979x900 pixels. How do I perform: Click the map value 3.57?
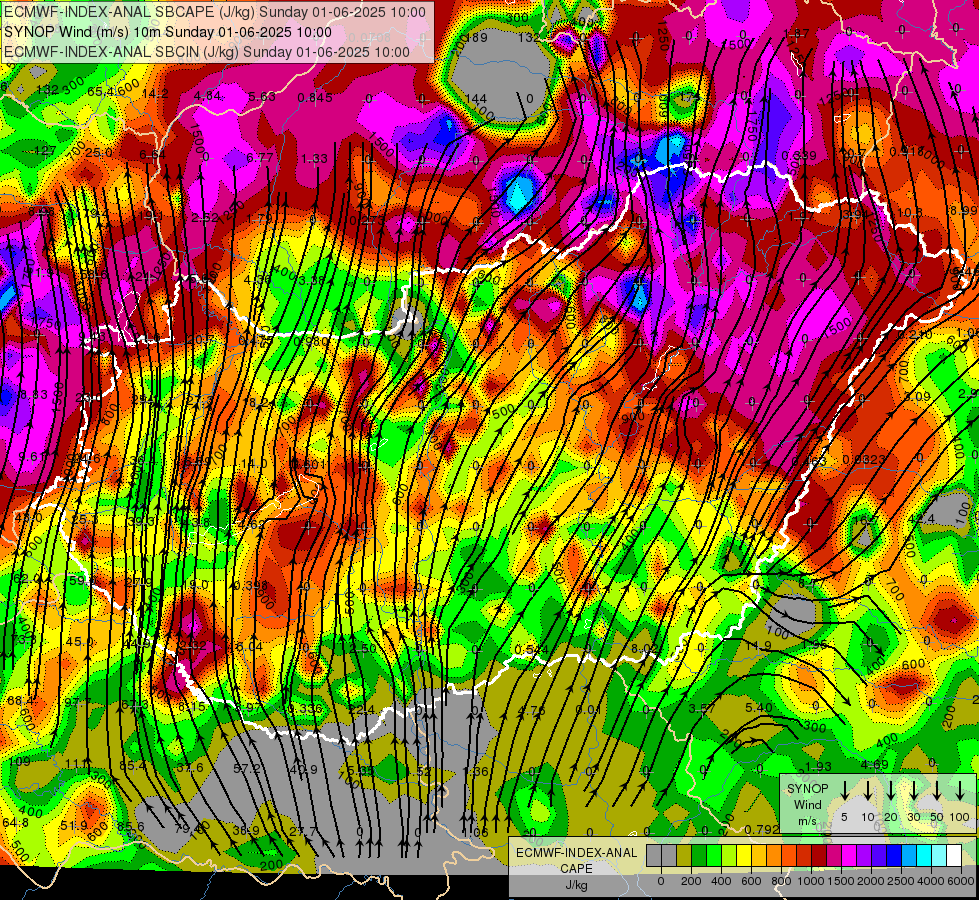702,708
